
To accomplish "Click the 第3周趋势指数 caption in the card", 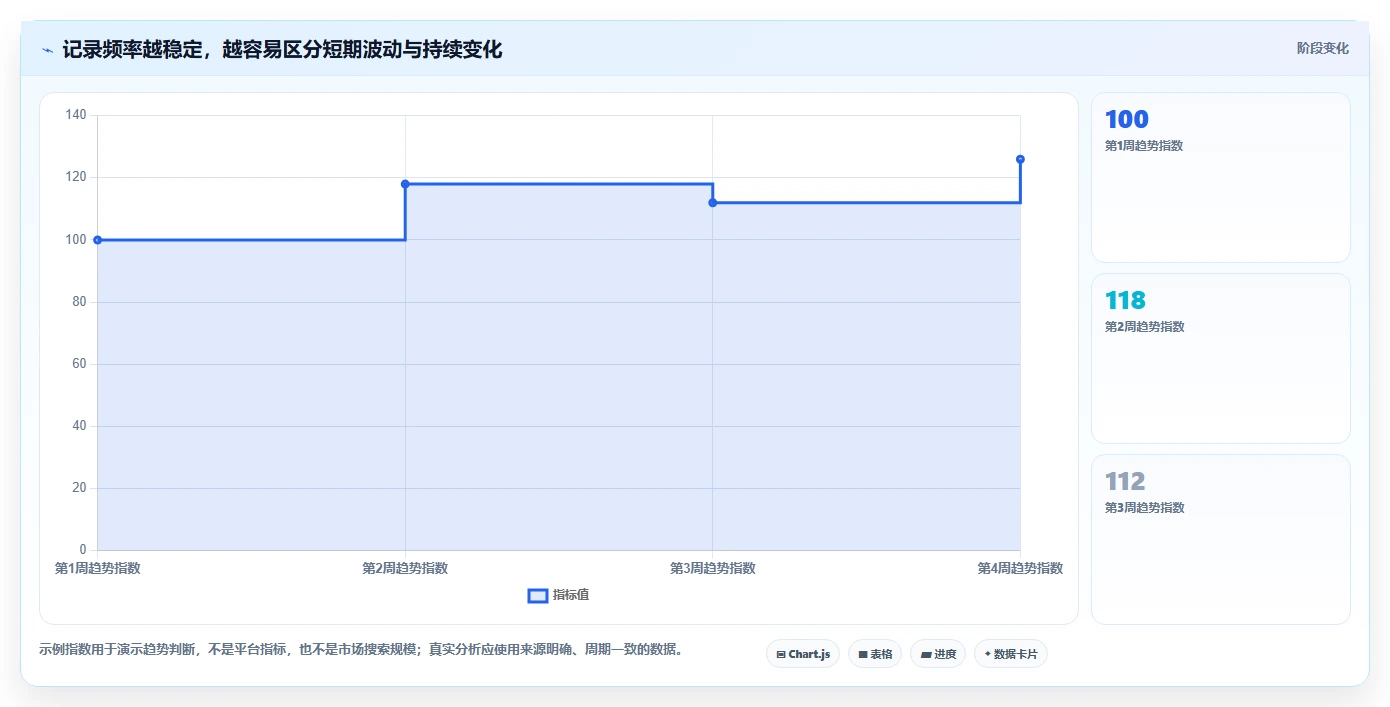I will click(x=1145, y=508).
